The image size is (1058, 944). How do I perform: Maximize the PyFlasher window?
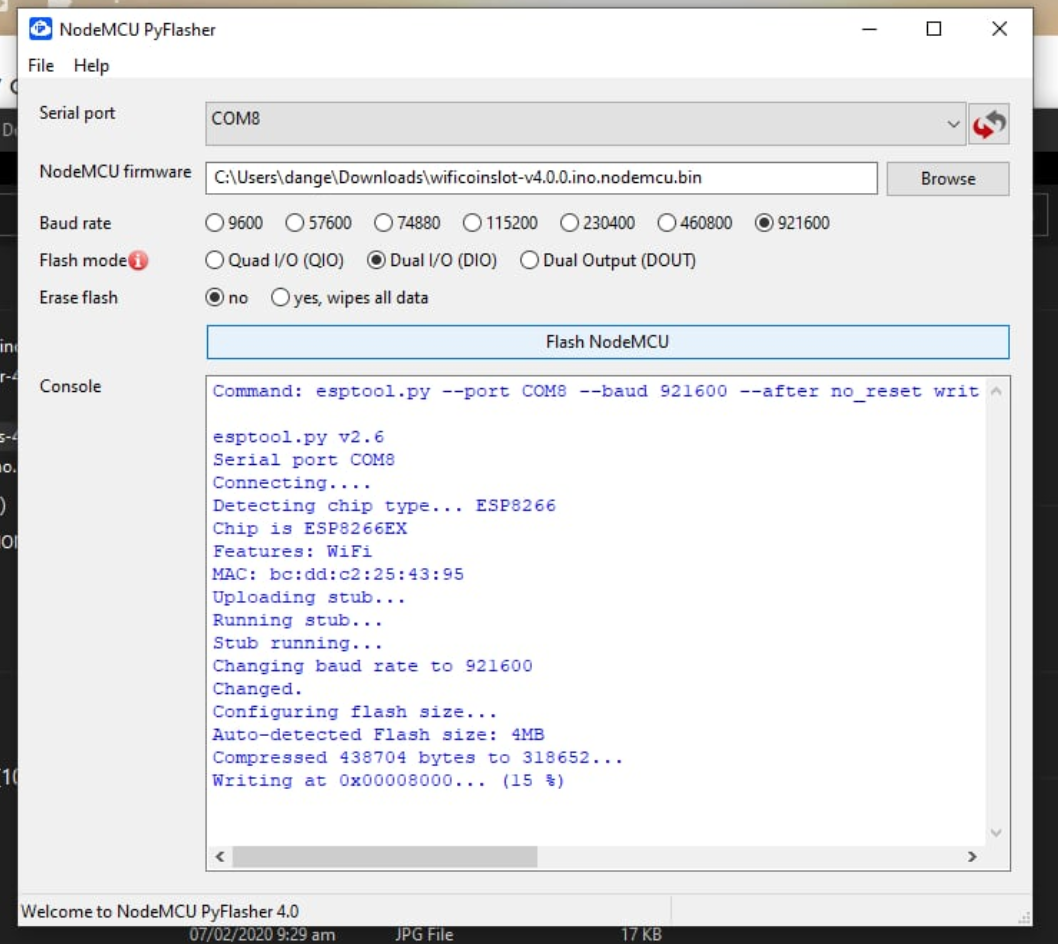click(933, 29)
